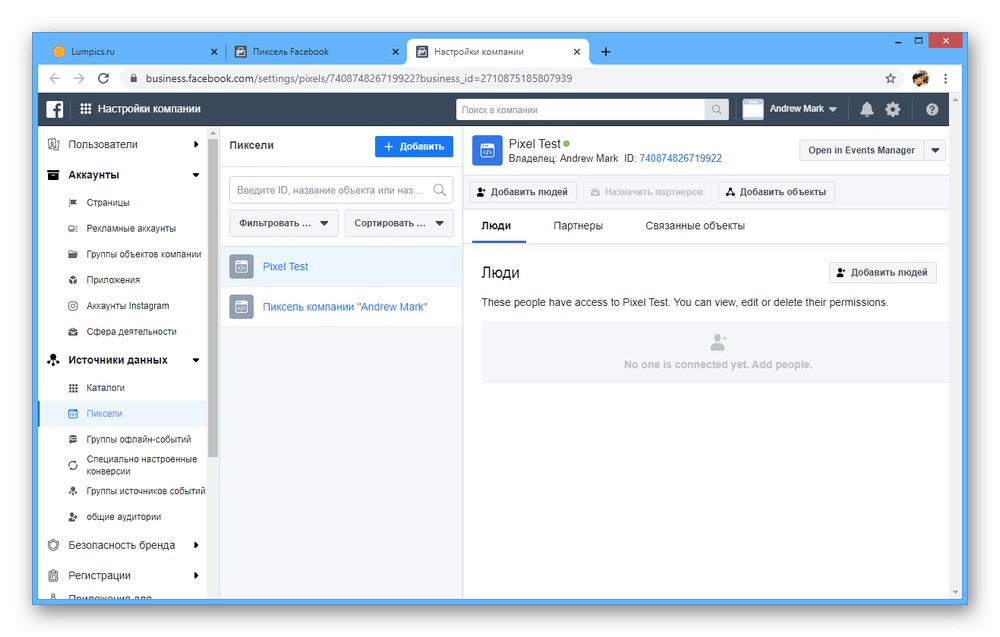Click the Пользователи sidebar icon

[54, 145]
